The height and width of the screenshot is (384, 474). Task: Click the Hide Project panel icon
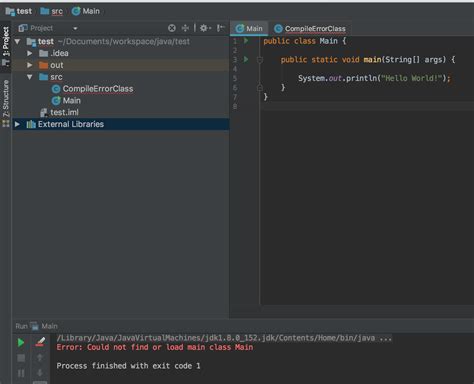pyautogui.click(x=221, y=28)
